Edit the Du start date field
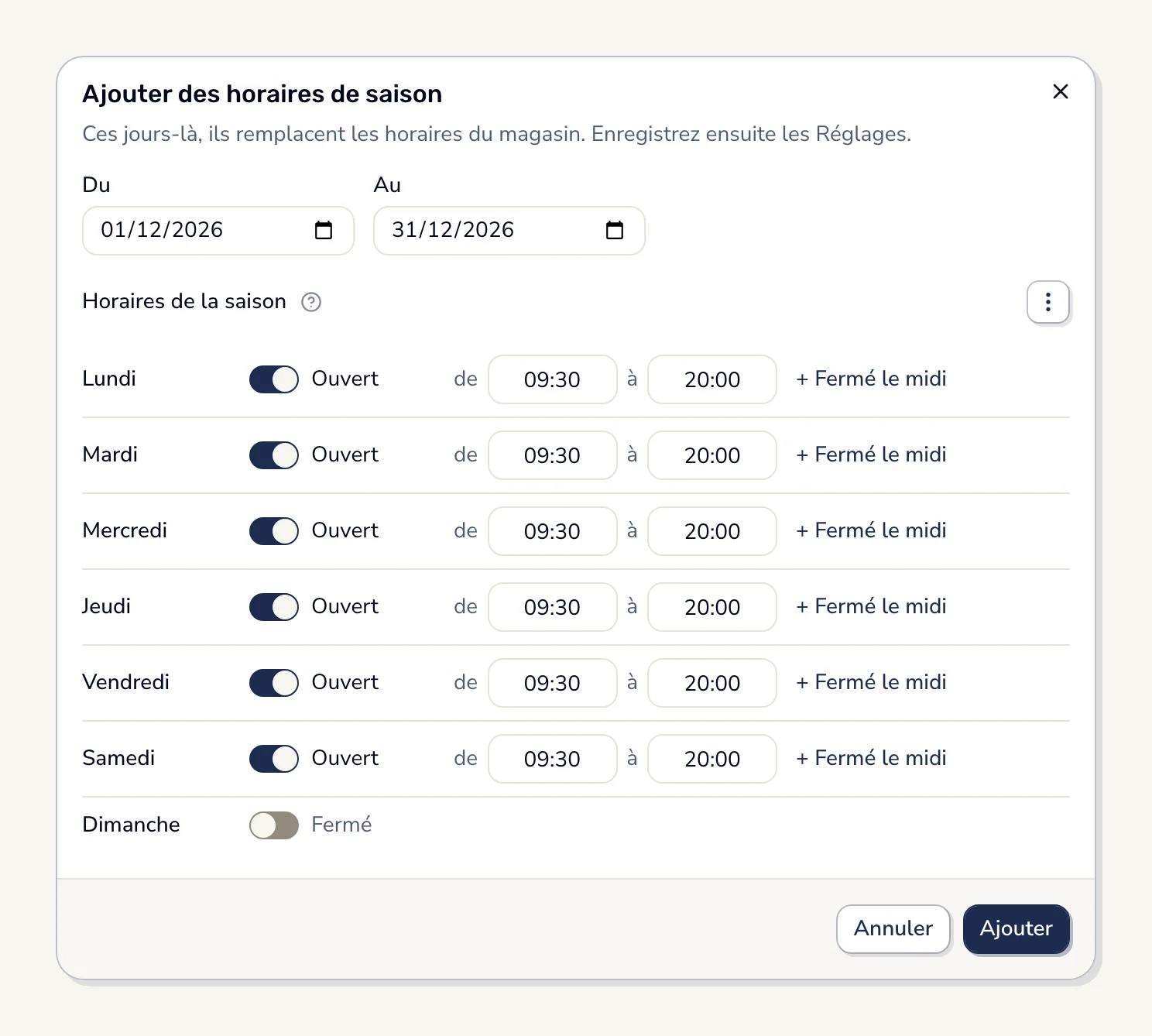Image resolution: width=1152 pixels, height=1036 pixels. pos(218,231)
